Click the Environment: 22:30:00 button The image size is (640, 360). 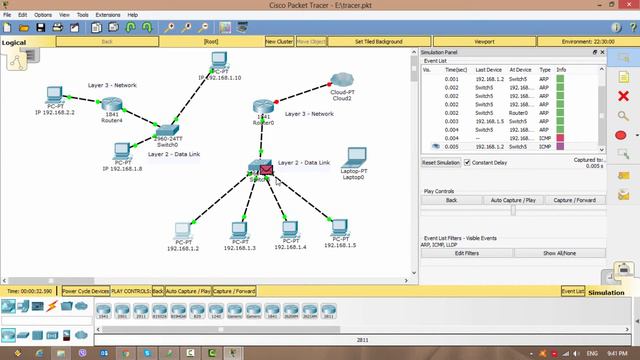tap(588, 41)
